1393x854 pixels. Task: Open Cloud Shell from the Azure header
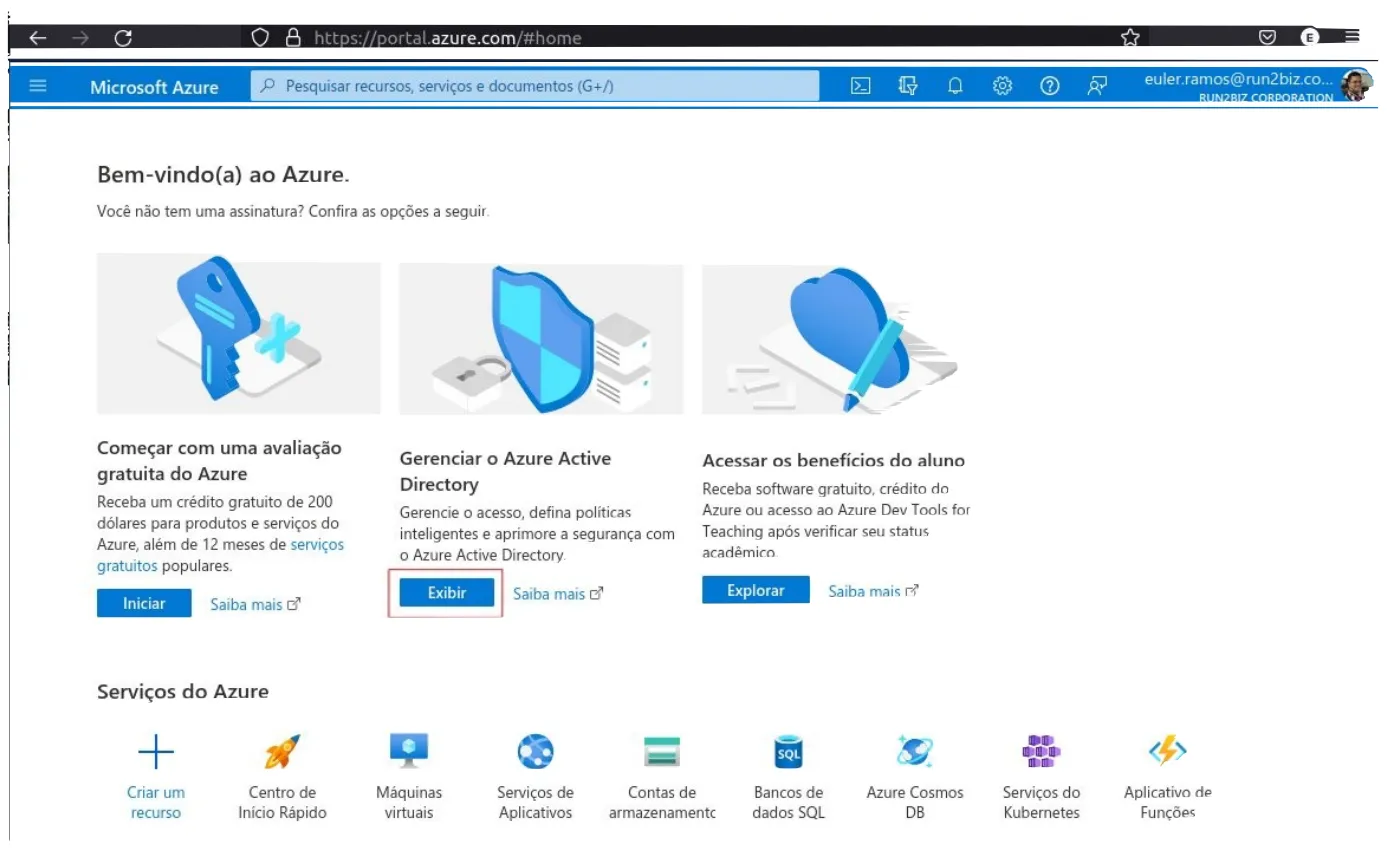(x=859, y=87)
